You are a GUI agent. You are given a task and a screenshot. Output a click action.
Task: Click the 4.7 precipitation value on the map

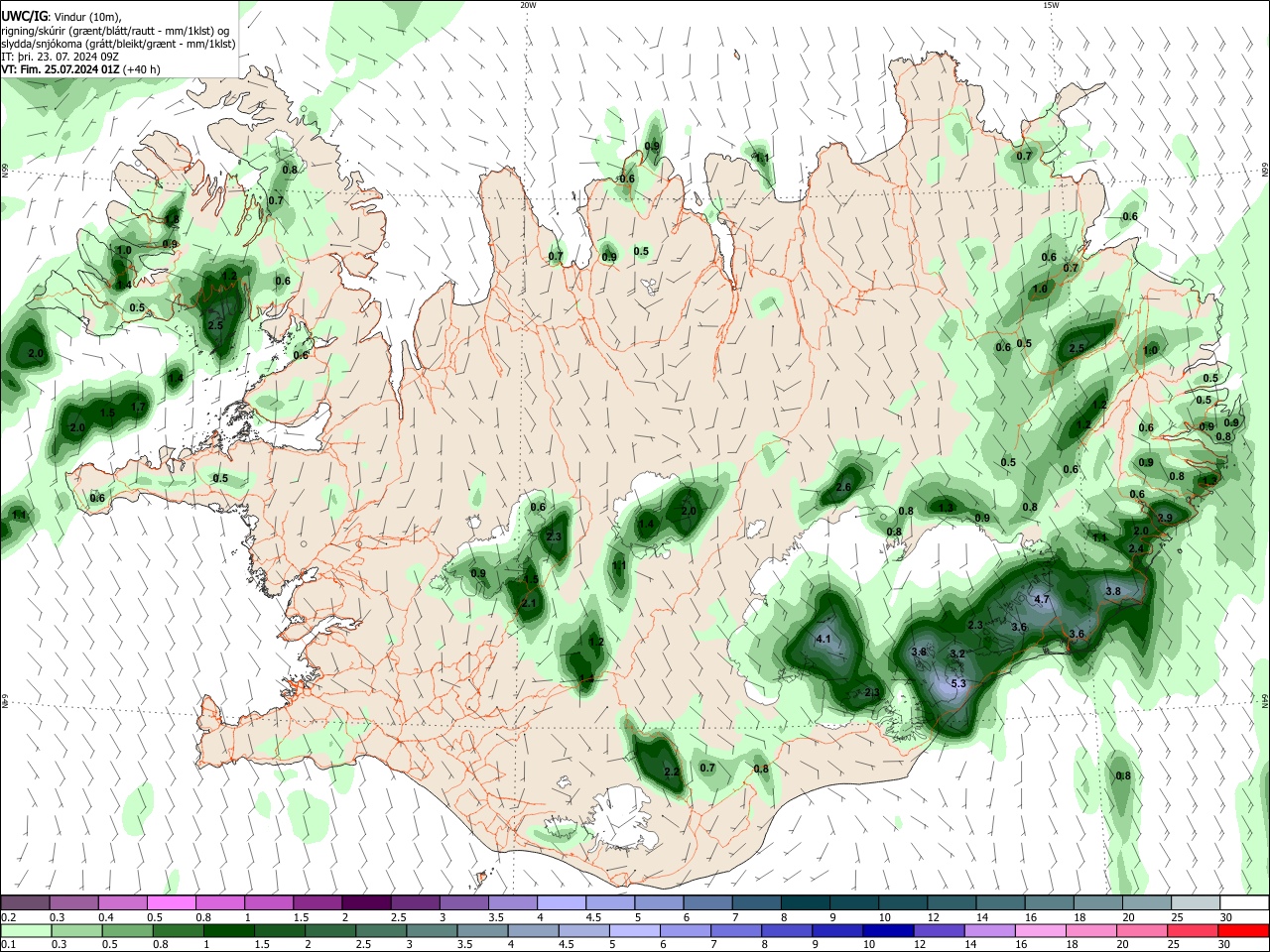pos(1042,600)
